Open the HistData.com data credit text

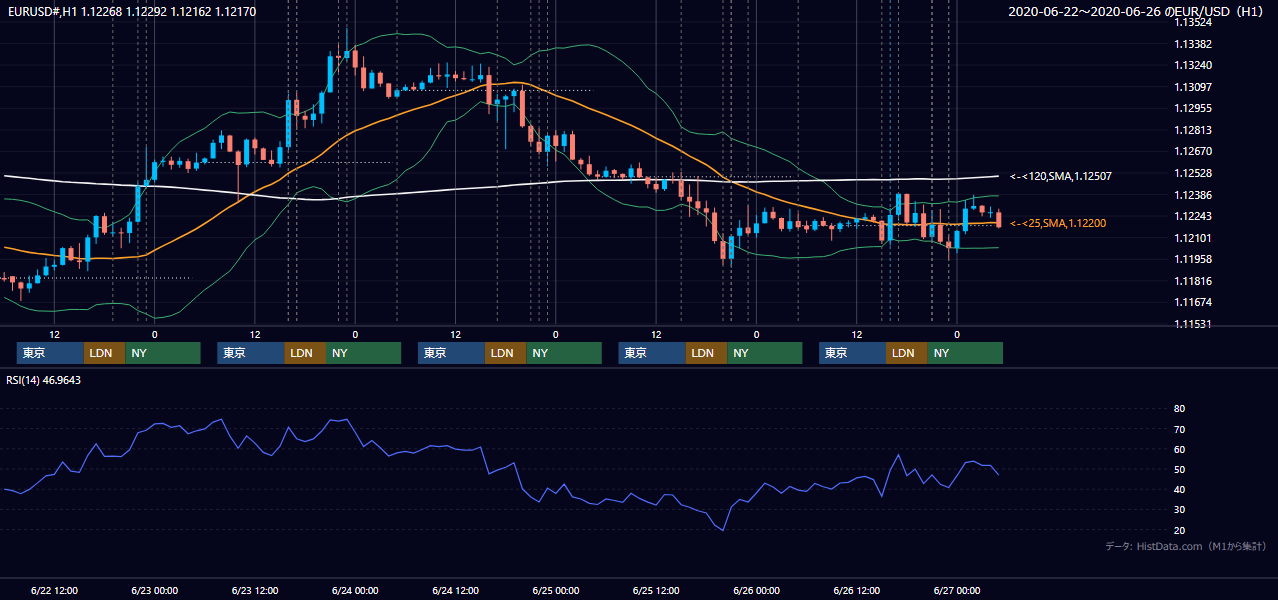point(1185,546)
